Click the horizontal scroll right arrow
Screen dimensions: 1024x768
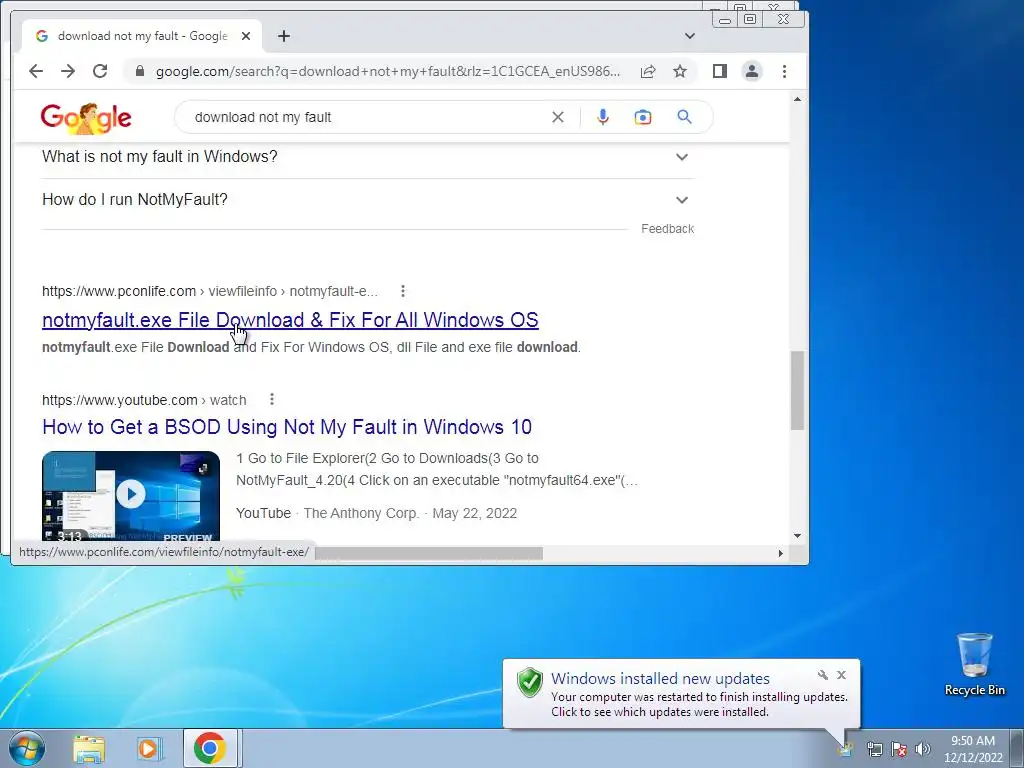point(780,553)
